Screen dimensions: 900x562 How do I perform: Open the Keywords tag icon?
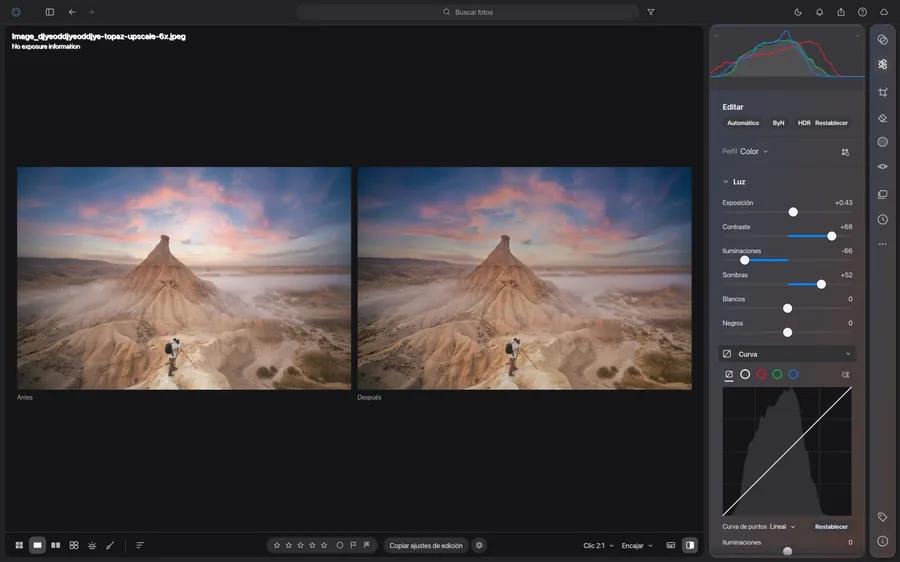click(x=883, y=517)
